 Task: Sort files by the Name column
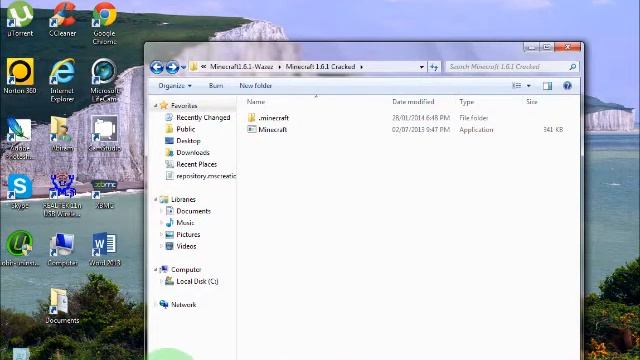256,102
